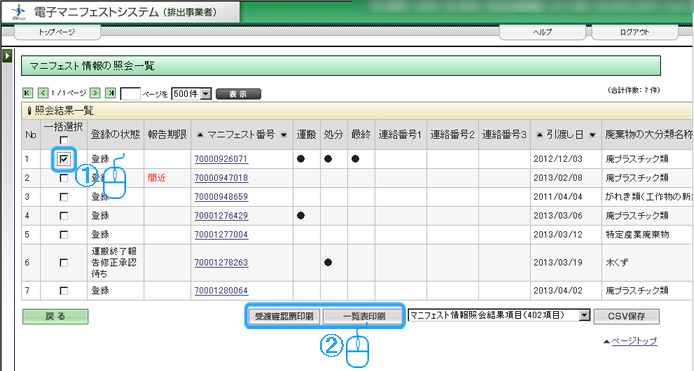Open the 500件 per-page dropdown
Screen dimensions: 694x371
point(191,94)
